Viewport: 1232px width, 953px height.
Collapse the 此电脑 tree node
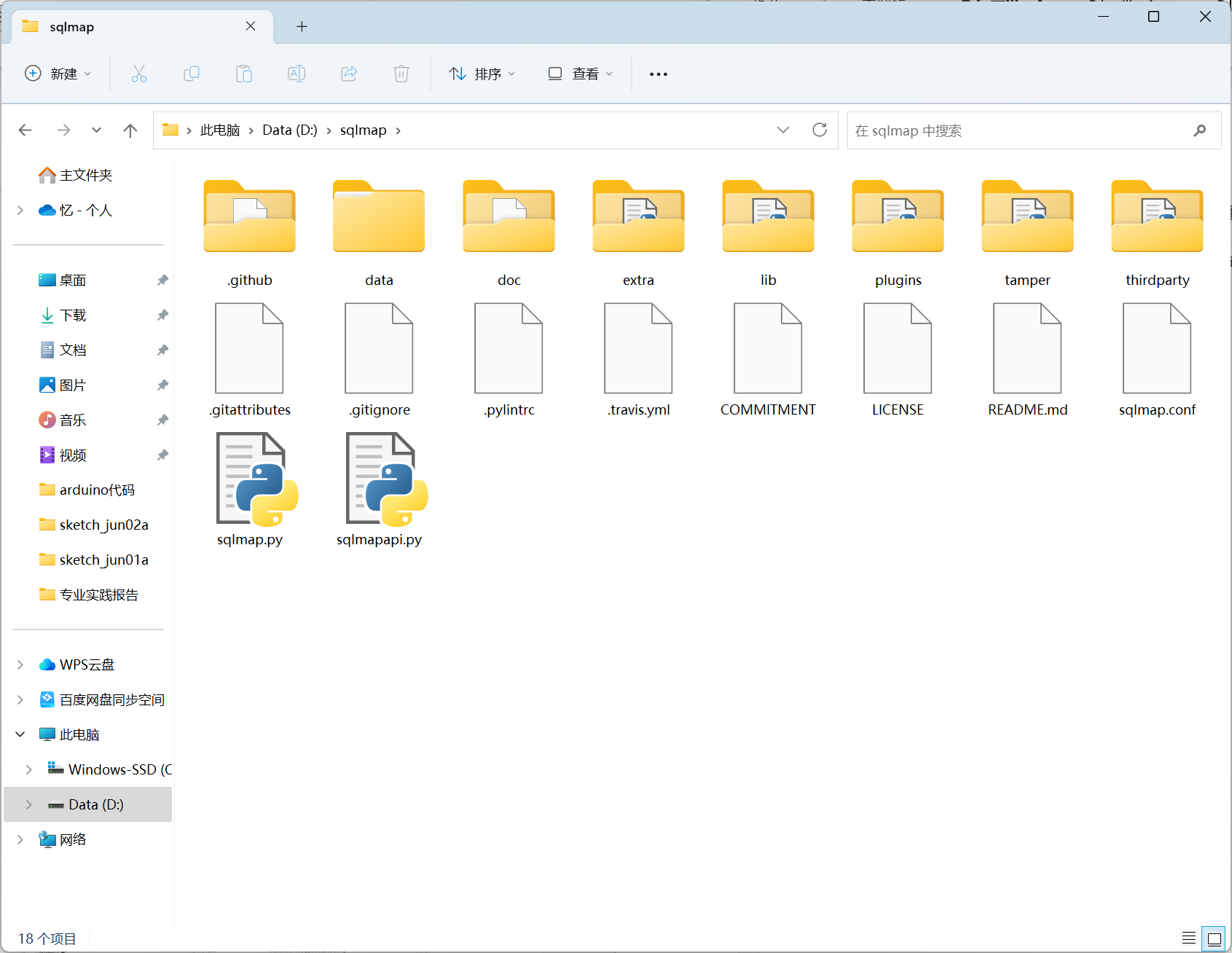[x=20, y=734]
